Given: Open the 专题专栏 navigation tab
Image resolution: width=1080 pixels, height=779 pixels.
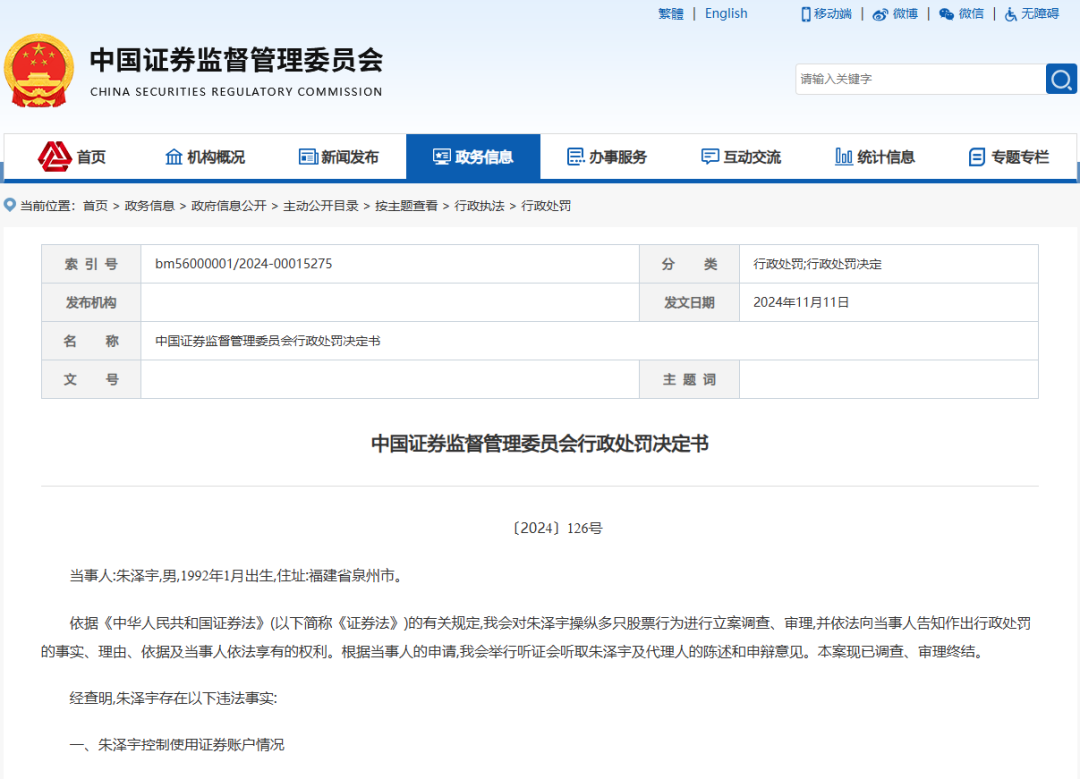Looking at the screenshot, I should click(1009, 157).
